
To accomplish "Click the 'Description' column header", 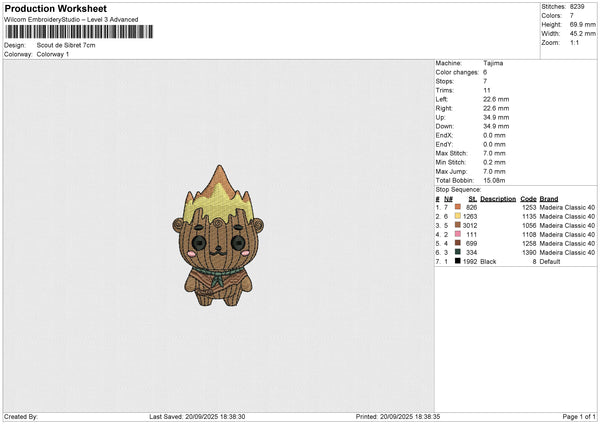I will tap(498, 199).
